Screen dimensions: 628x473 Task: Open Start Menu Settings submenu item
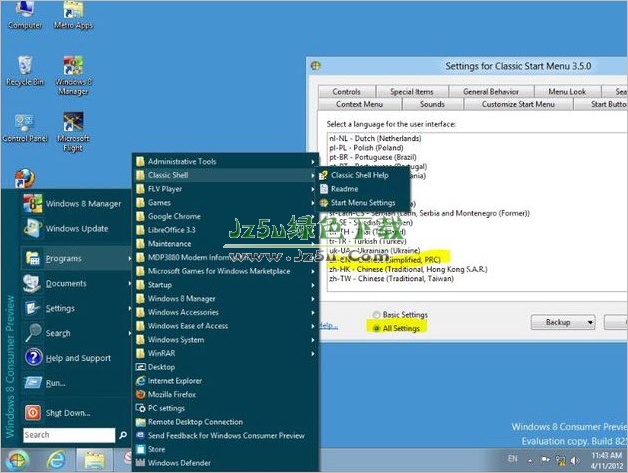click(x=363, y=203)
